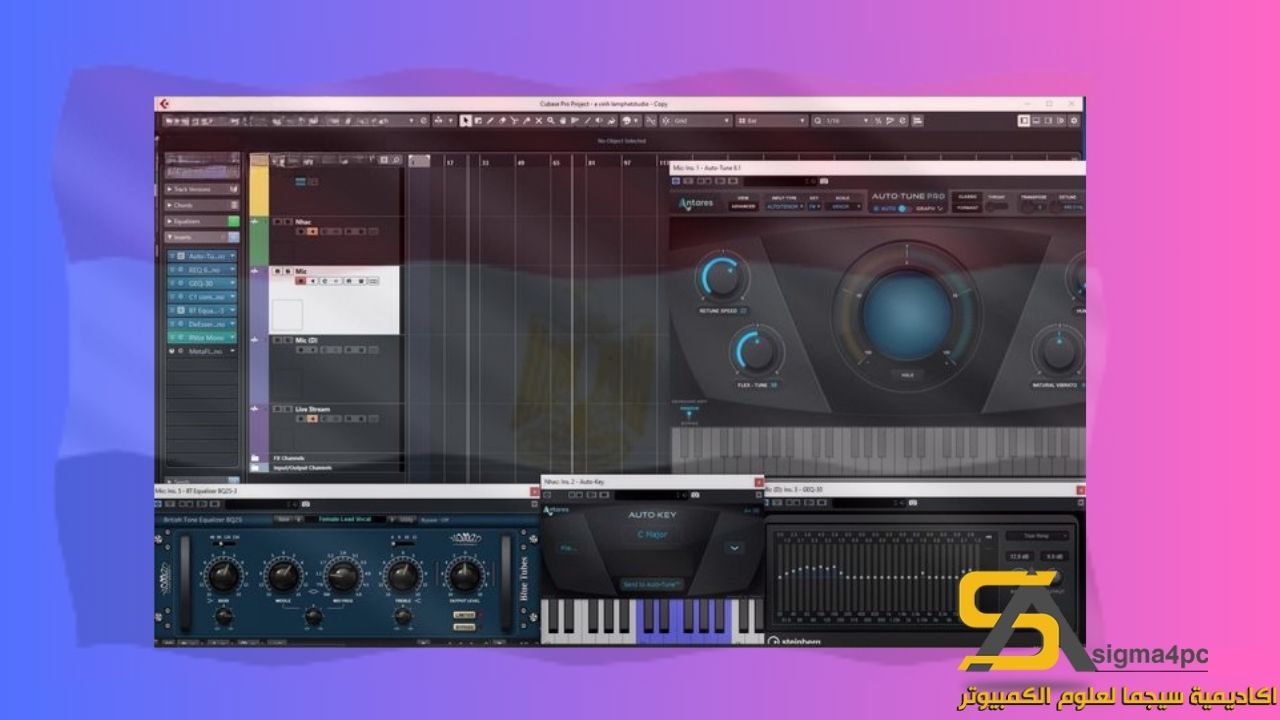Screen dimensions: 1280x720
Task: Toggle monitor on the Nhac track
Action: tap(313, 231)
